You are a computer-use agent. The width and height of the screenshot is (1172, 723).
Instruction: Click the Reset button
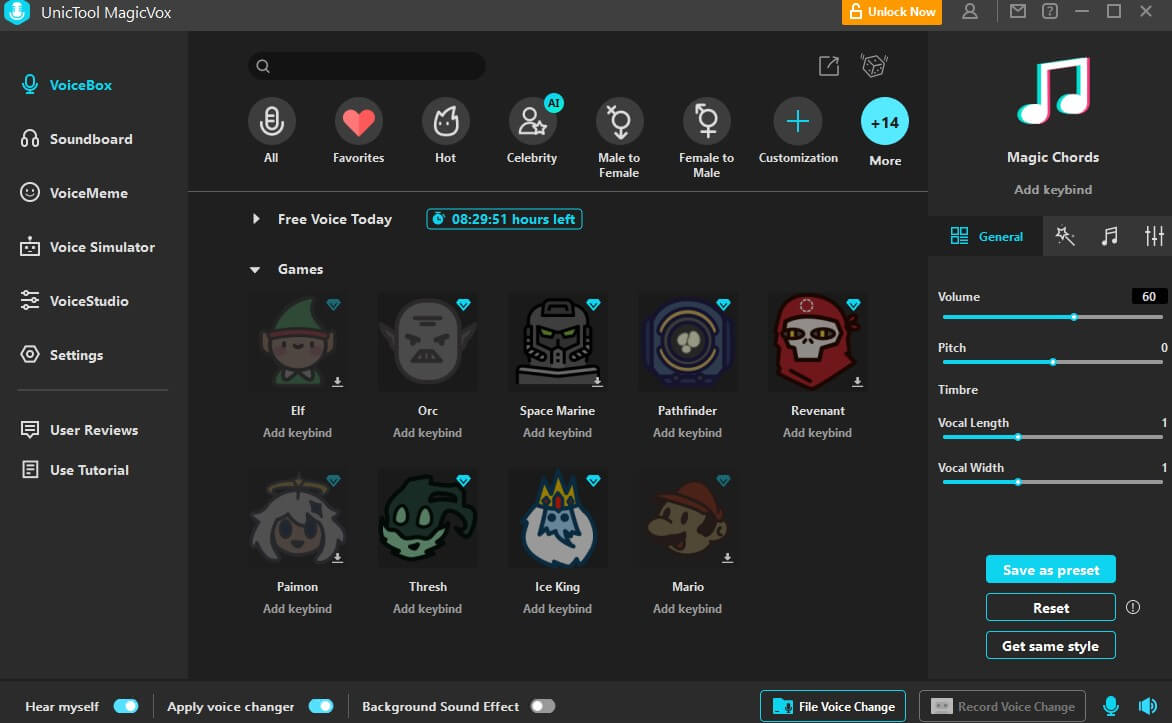1051,608
